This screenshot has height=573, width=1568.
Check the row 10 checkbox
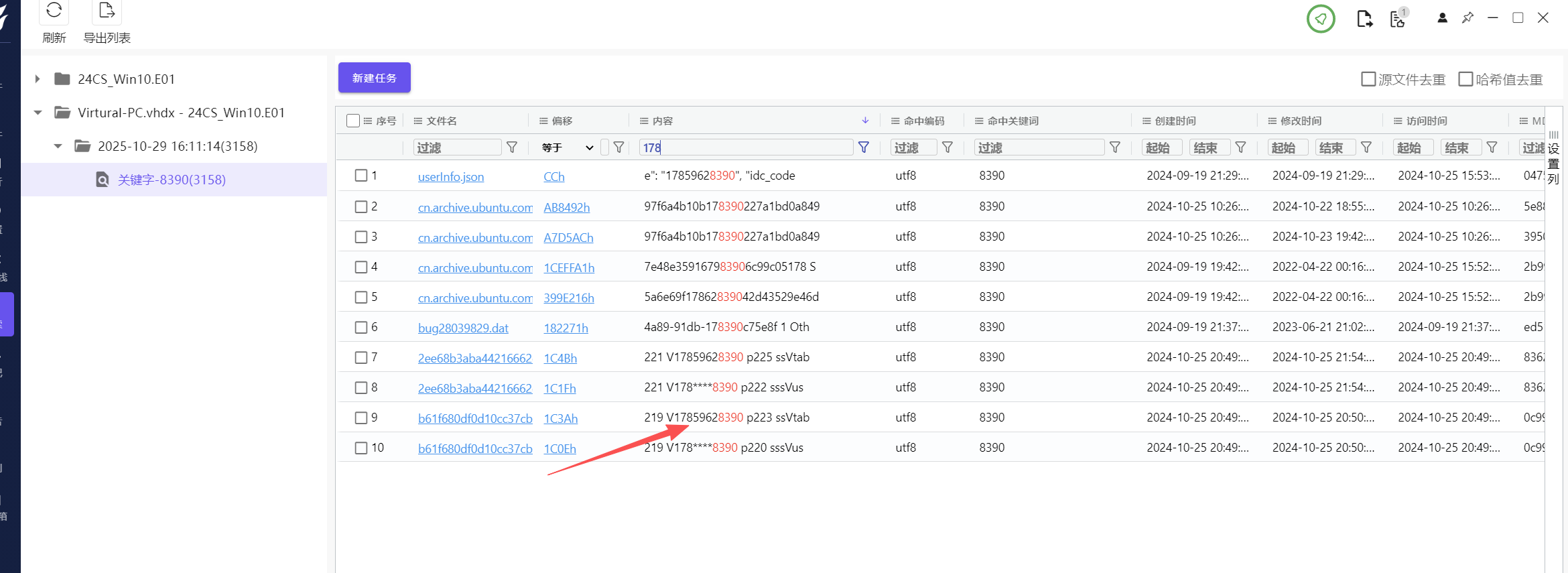click(361, 448)
